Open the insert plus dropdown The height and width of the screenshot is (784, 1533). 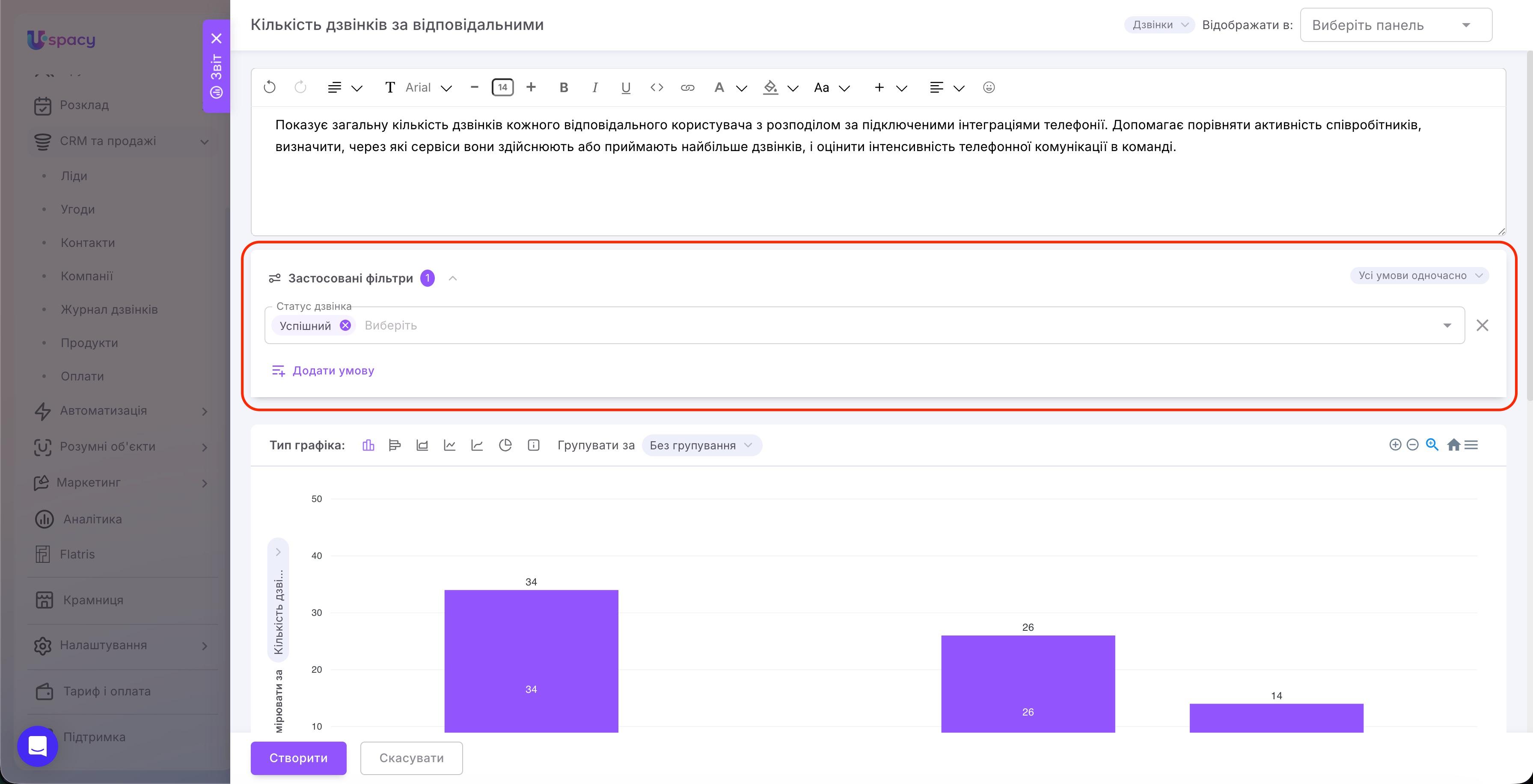click(x=890, y=87)
